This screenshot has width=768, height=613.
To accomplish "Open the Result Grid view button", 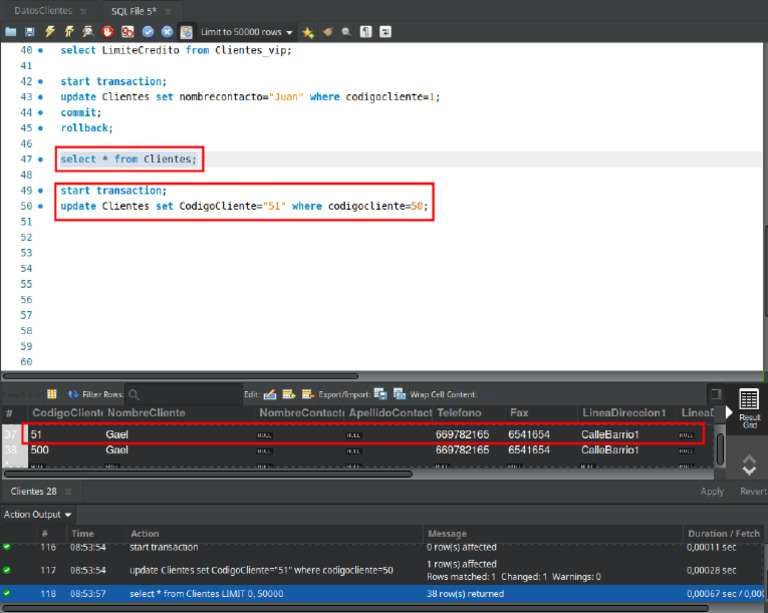I will (748, 407).
